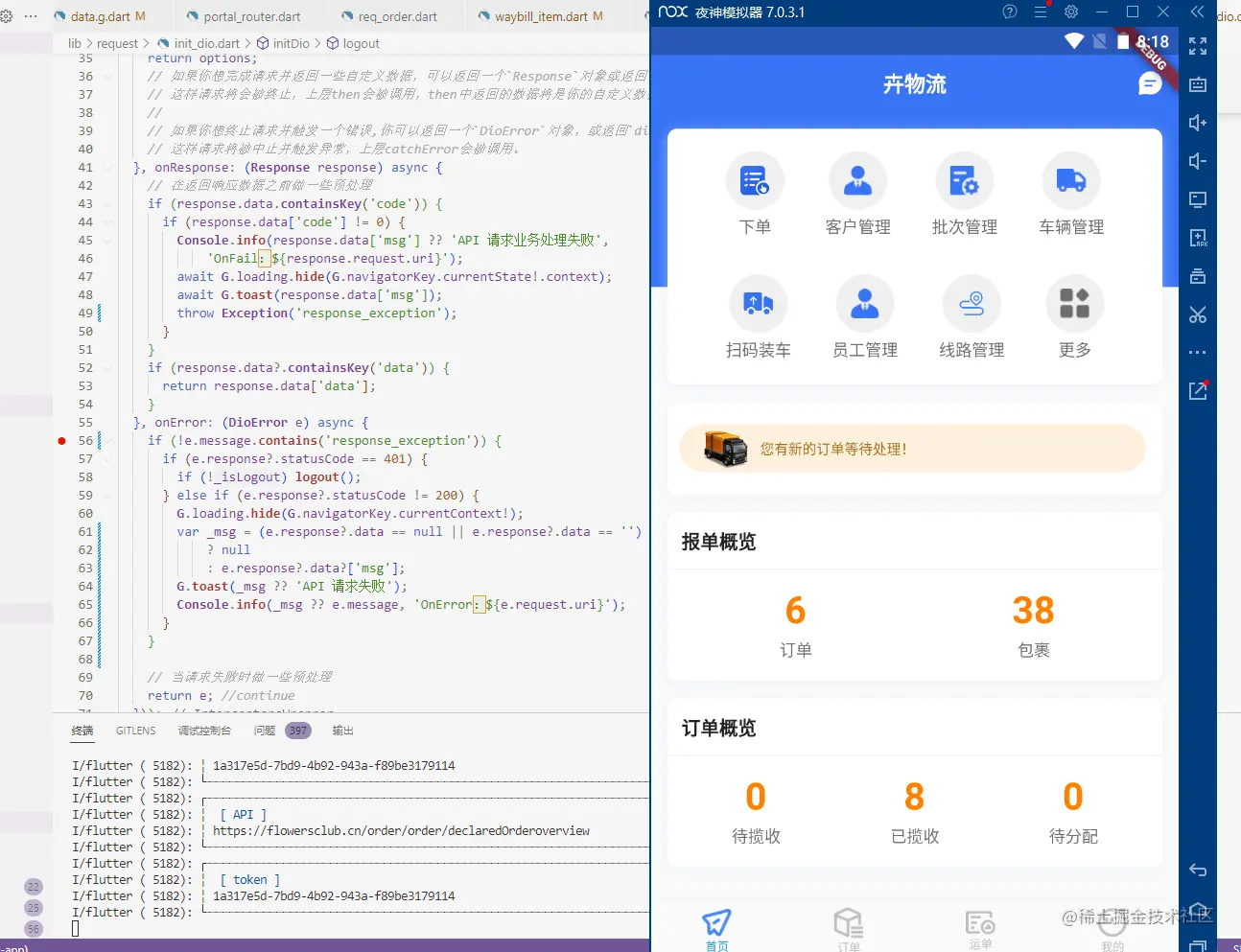Screen dimensions: 1241x952
Task: Collapse the onResponse block at line 41
Action: coord(108,168)
